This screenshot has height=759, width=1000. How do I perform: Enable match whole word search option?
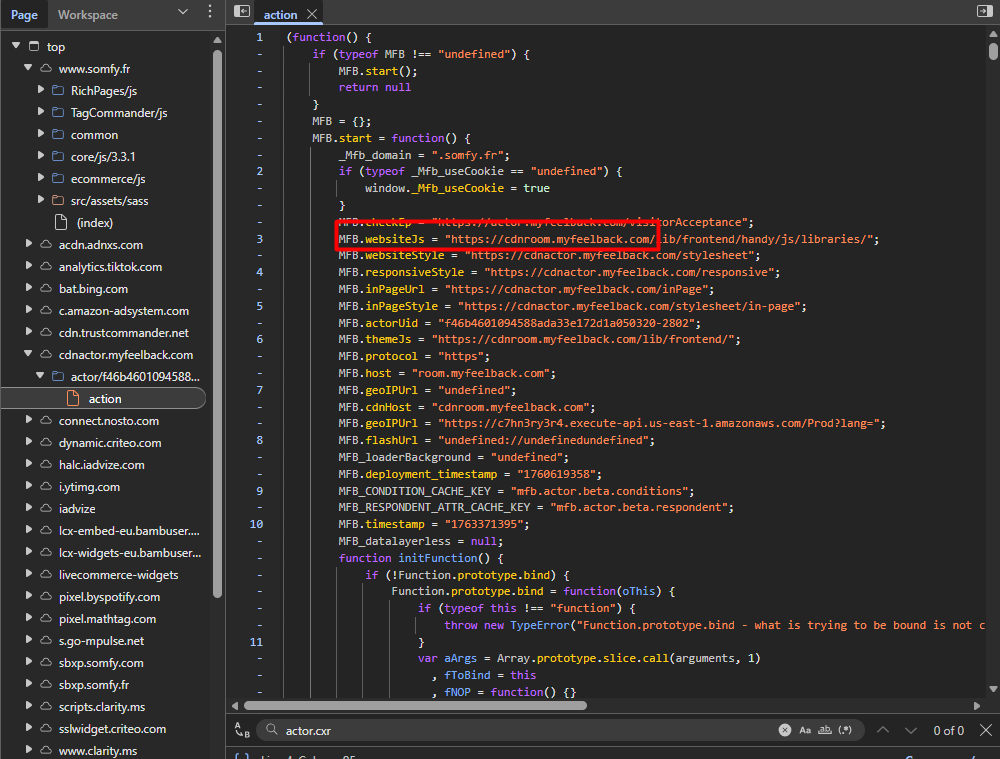click(x=825, y=731)
